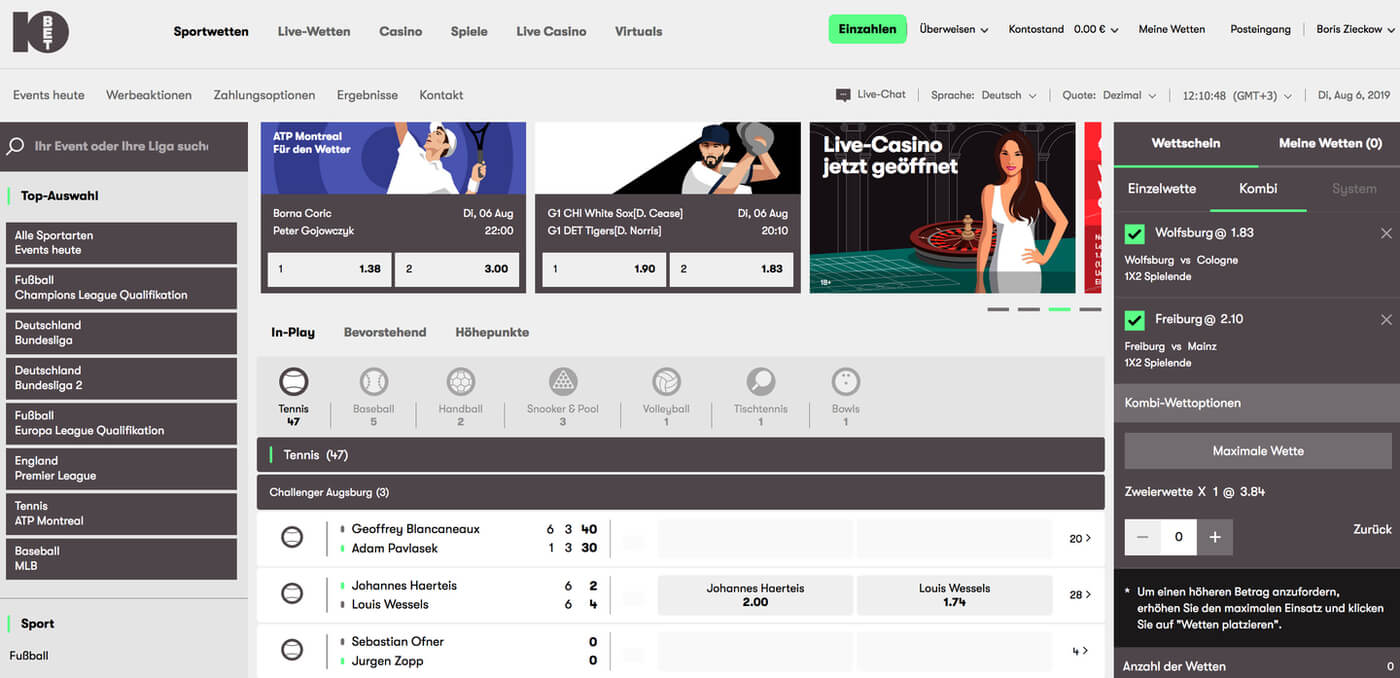Expand 4 more markets for Ofner match
The height and width of the screenshot is (678, 1400).
pos(1081,650)
